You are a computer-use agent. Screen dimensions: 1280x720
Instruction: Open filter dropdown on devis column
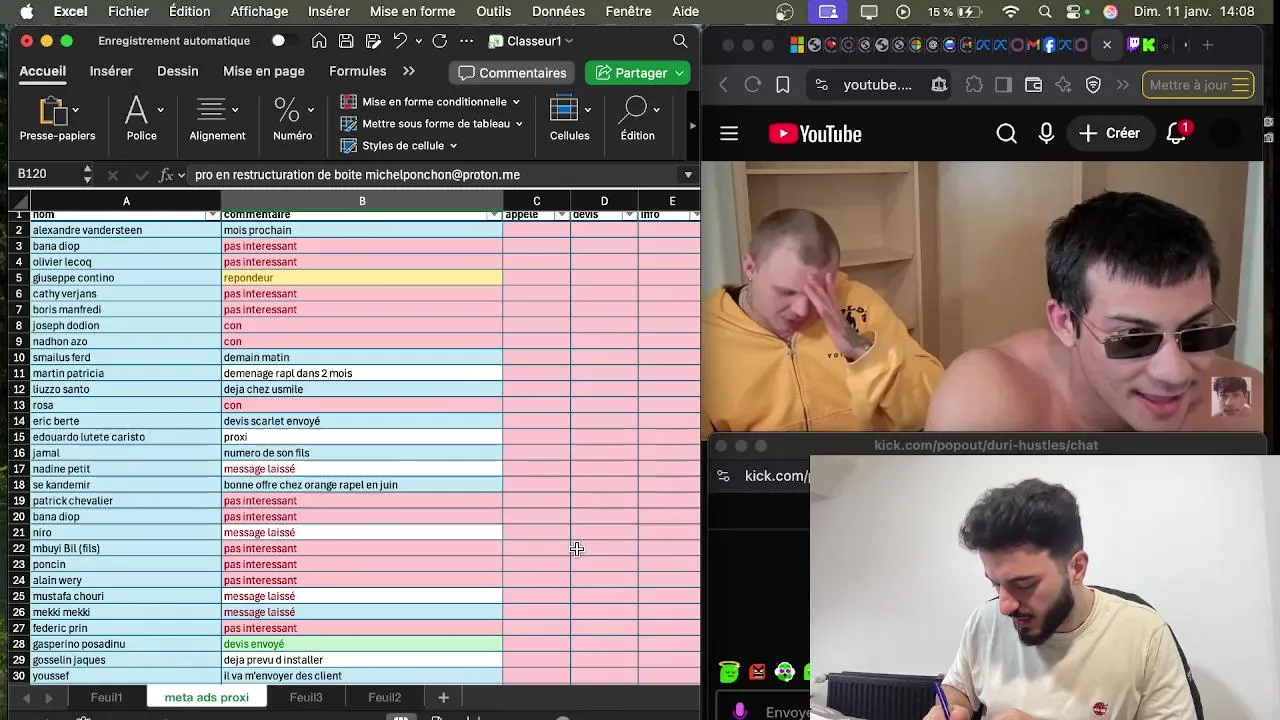pyautogui.click(x=629, y=215)
